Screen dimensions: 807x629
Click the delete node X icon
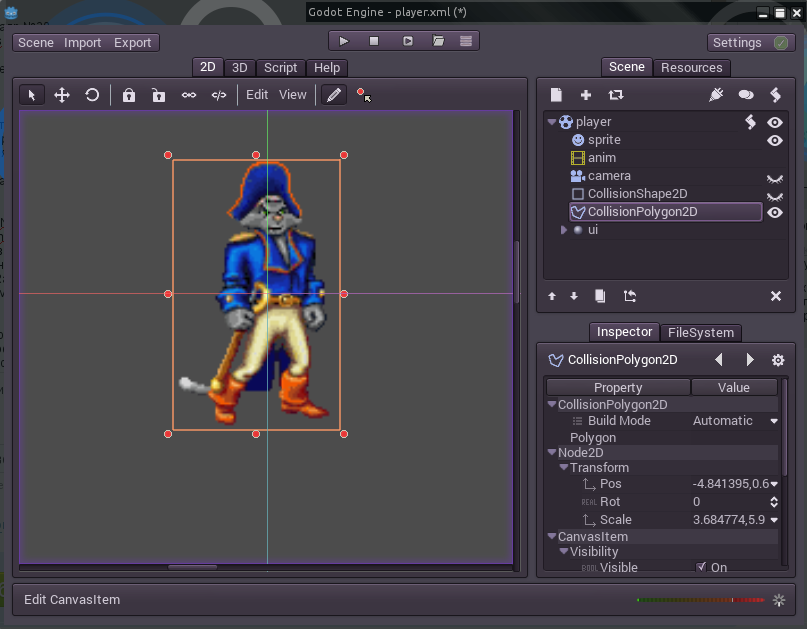[775, 296]
